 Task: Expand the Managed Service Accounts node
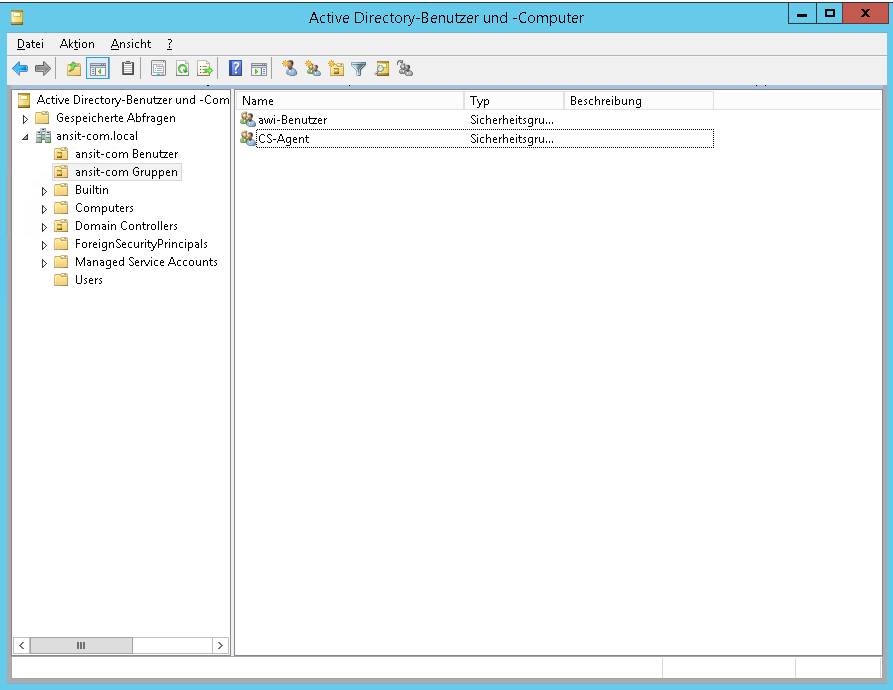click(x=44, y=263)
